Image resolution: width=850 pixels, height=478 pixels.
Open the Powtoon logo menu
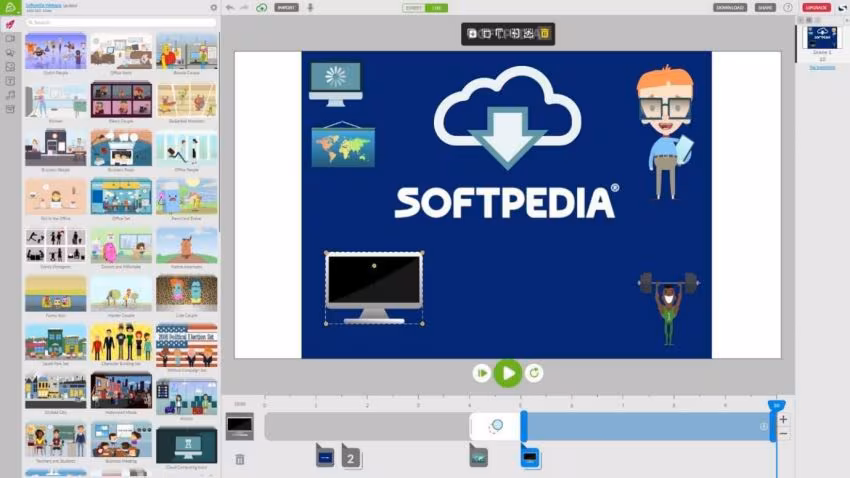point(10,8)
